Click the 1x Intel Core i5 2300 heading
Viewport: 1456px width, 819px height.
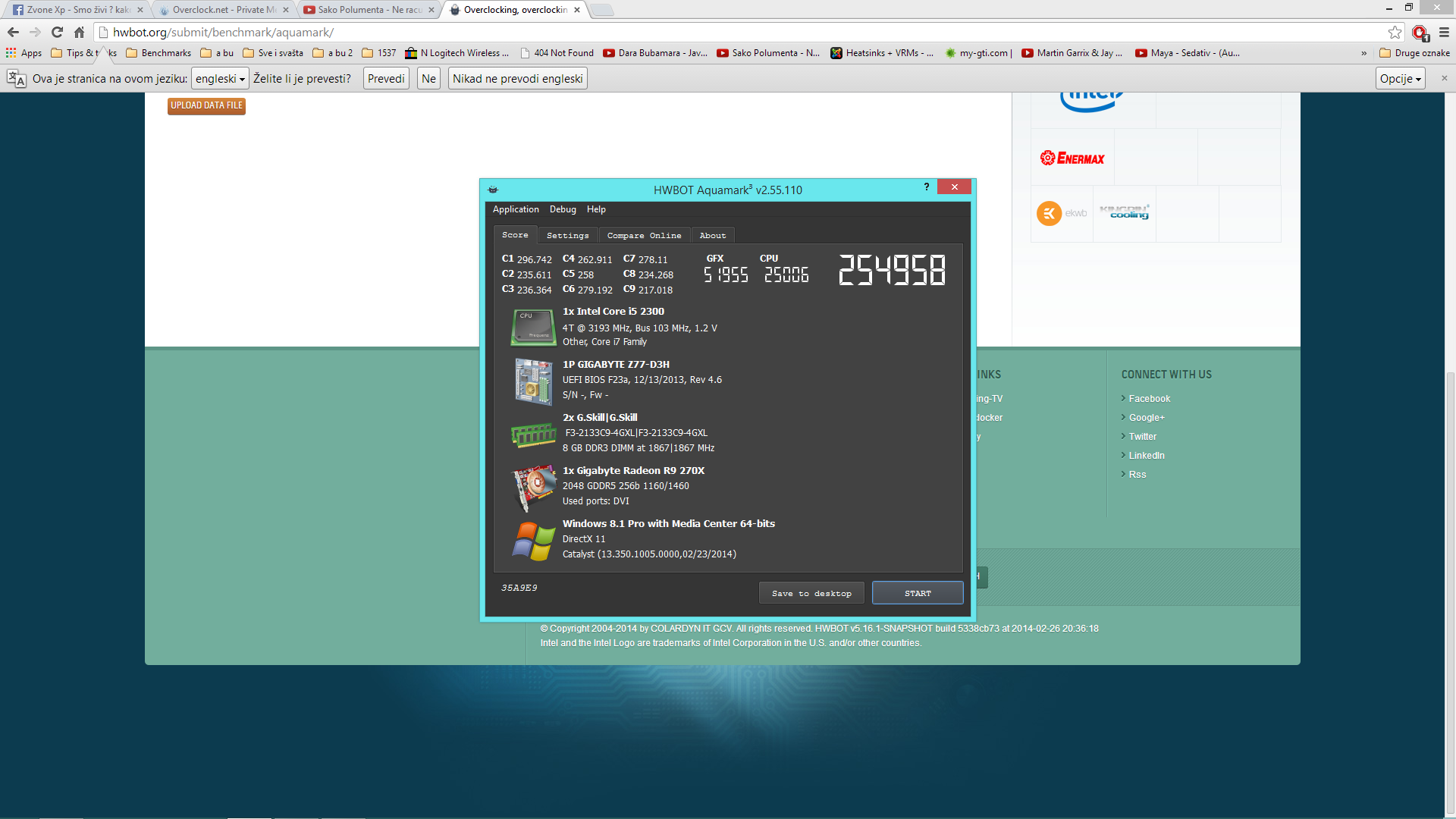613,311
